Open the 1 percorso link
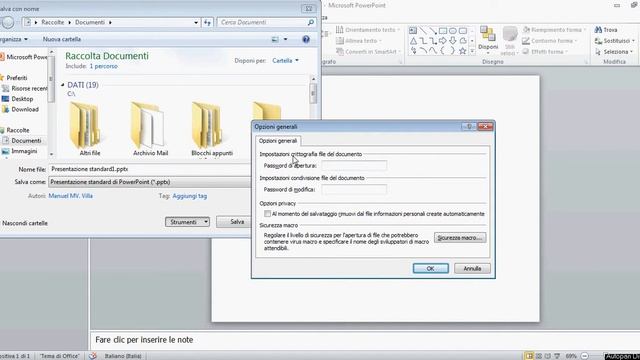This screenshot has height=360, width=640. point(104,66)
